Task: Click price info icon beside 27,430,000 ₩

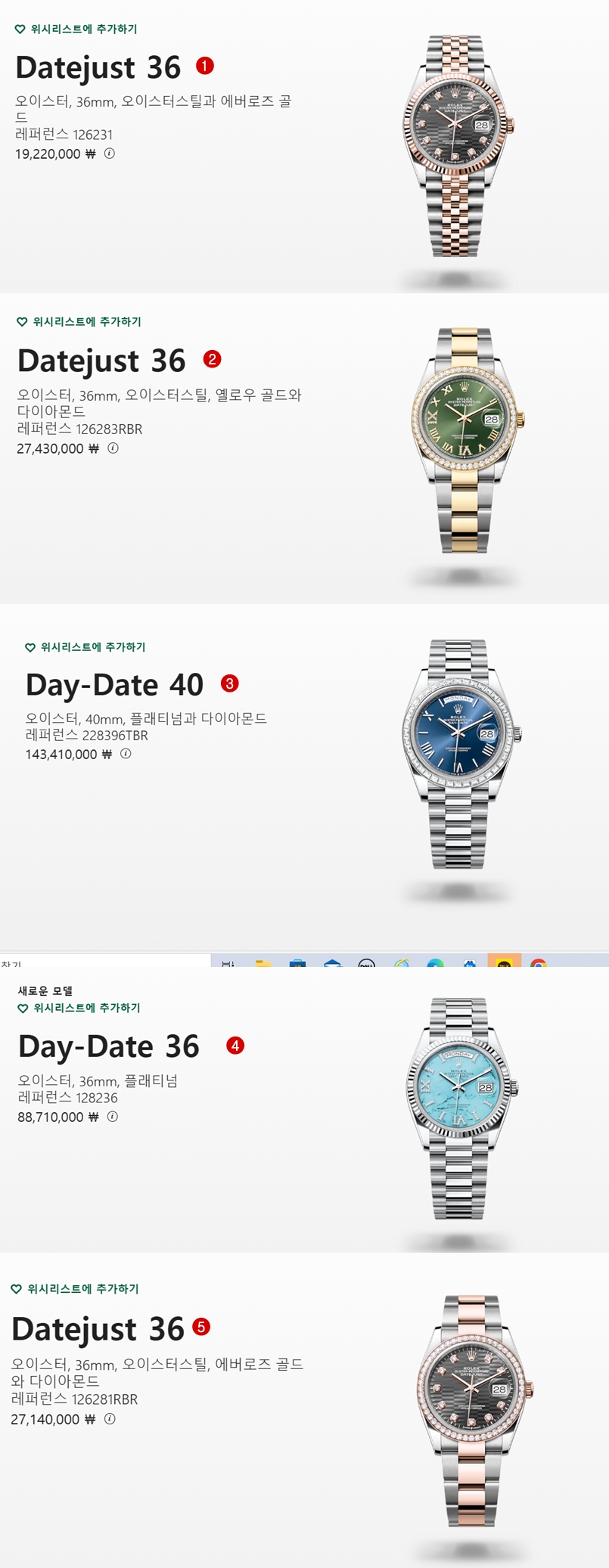Action: pyautogui.click(x=113, y=448)
